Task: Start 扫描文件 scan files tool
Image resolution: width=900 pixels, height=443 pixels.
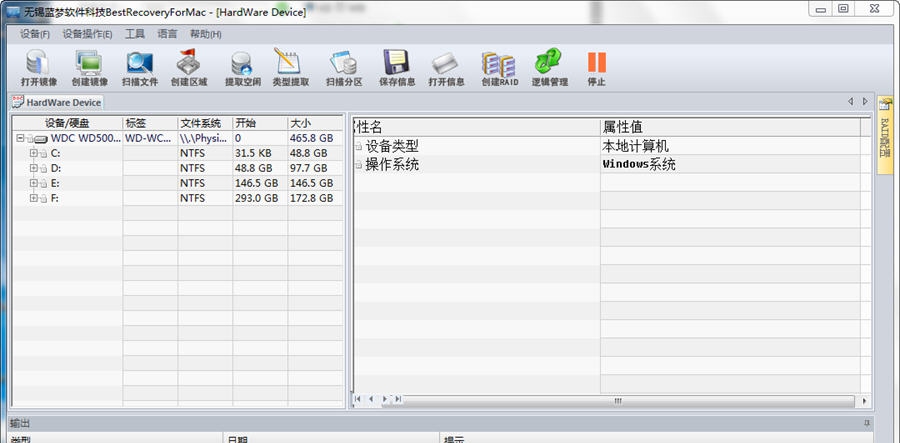Action: coord(139,68)
